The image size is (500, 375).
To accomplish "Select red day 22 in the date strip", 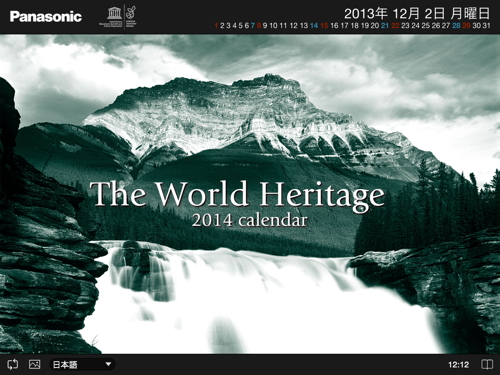I will point(395,25).
